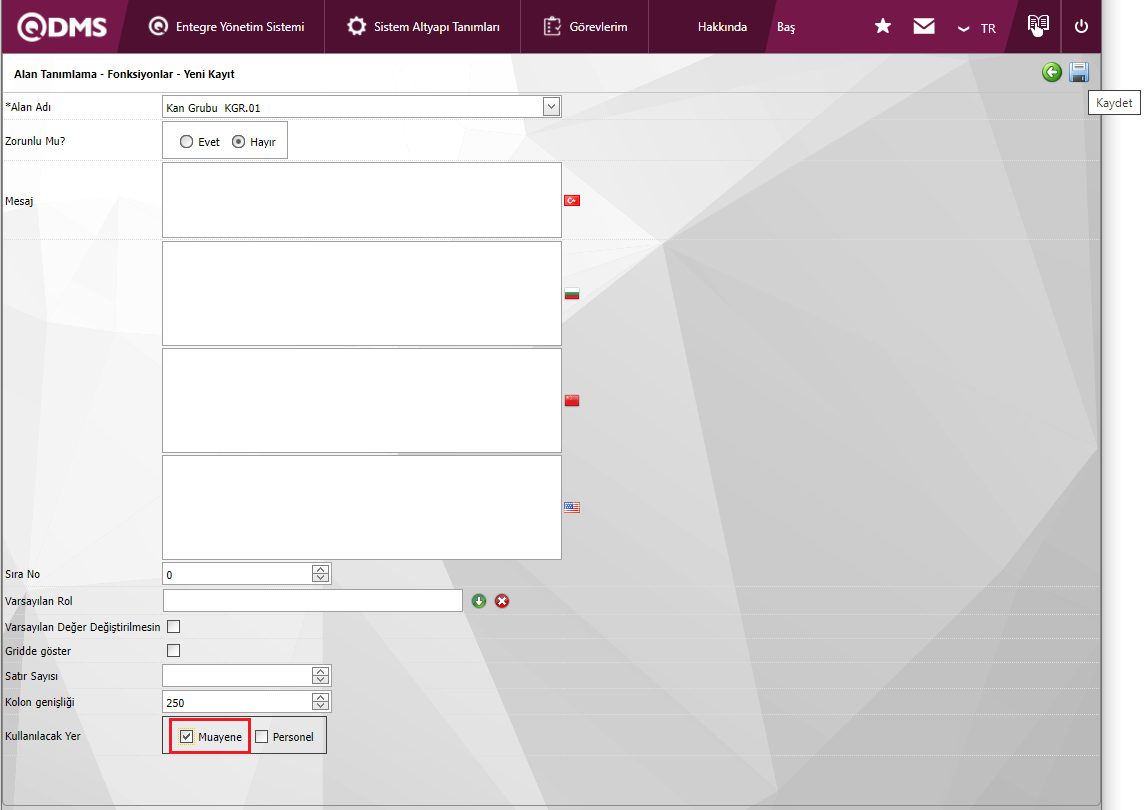
Task: Click red clear icon for Varsayılan Rol
Action: point(502,601)
